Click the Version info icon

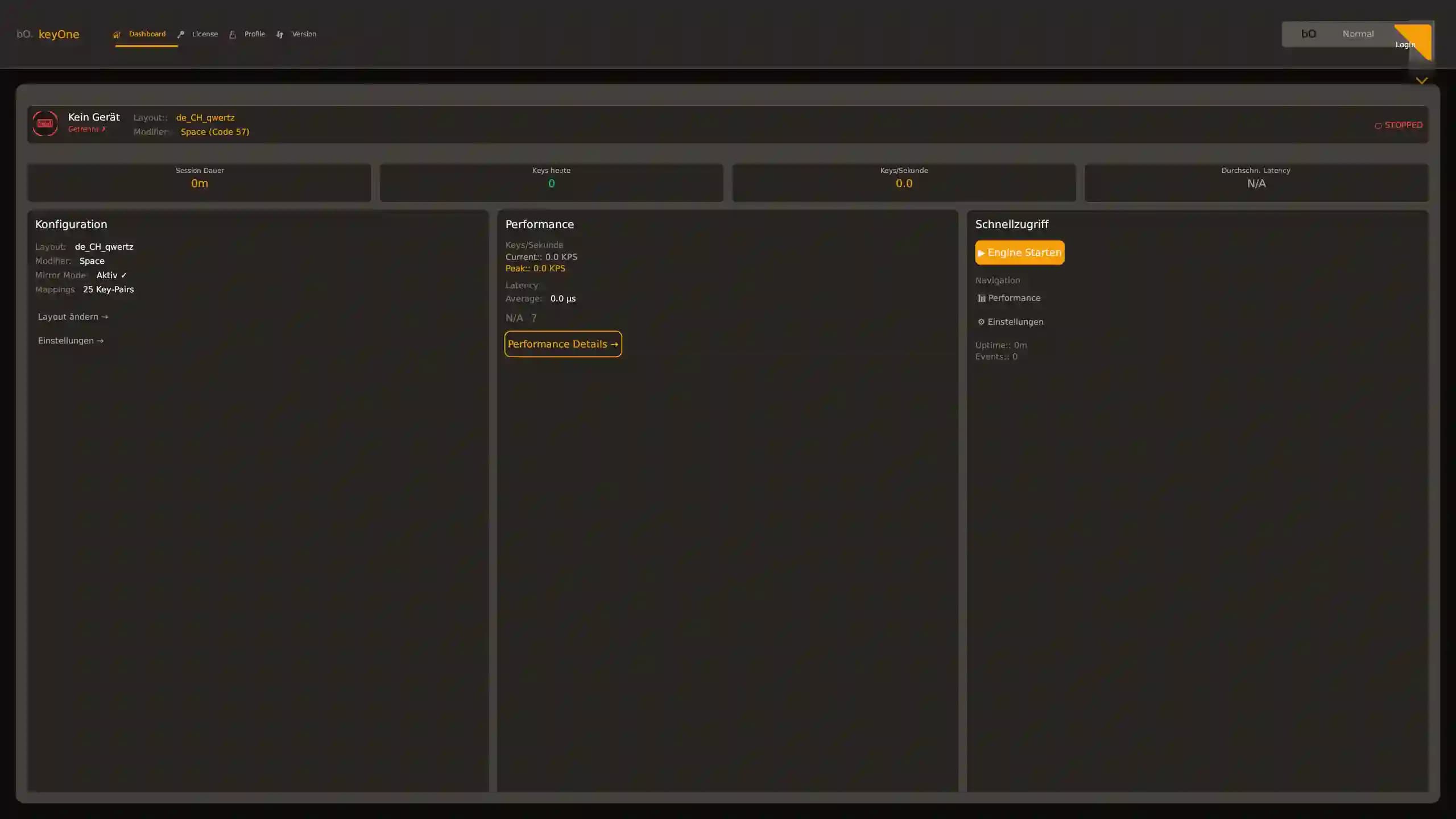[280, 34]
